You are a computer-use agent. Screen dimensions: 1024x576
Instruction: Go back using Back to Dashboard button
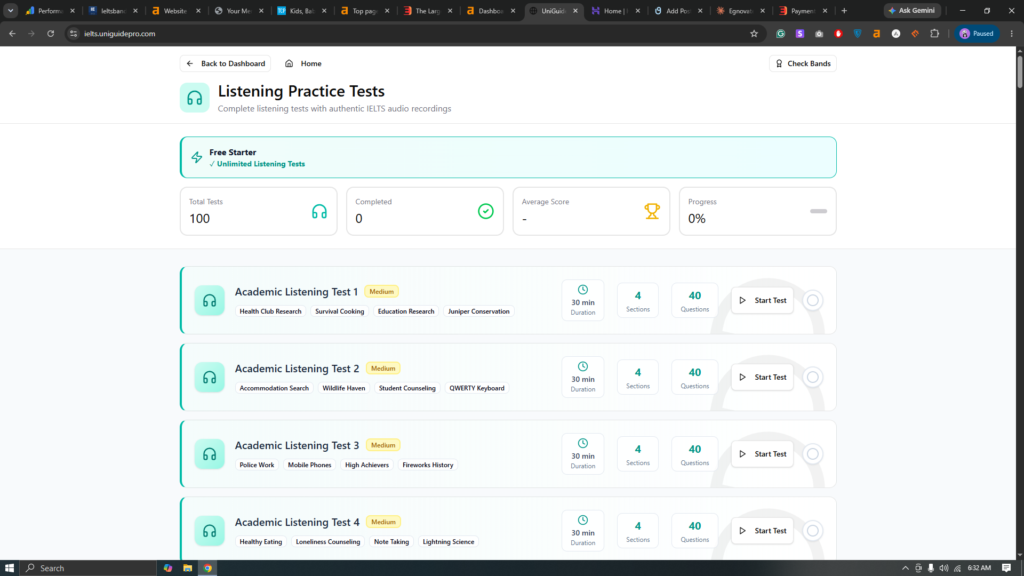[x=226, y=63]
